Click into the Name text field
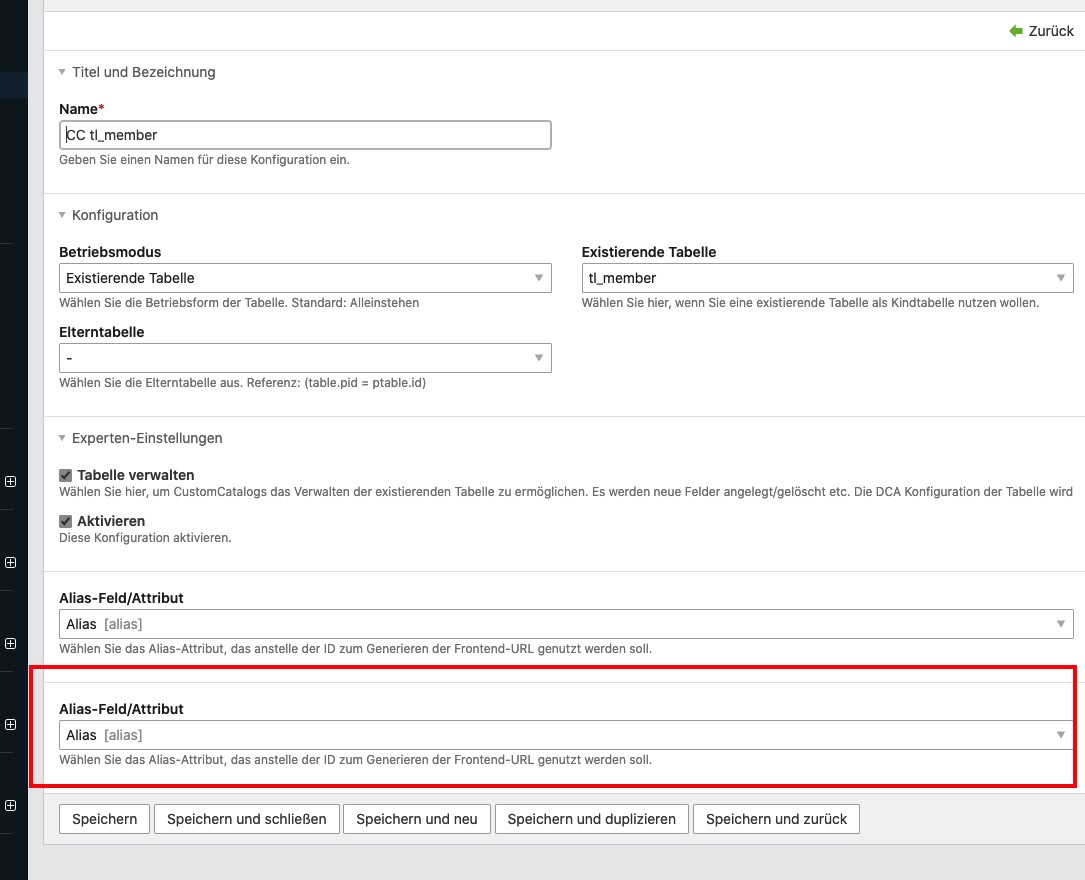The height and width of the screenshot is (880, 1085). [305, 135]
